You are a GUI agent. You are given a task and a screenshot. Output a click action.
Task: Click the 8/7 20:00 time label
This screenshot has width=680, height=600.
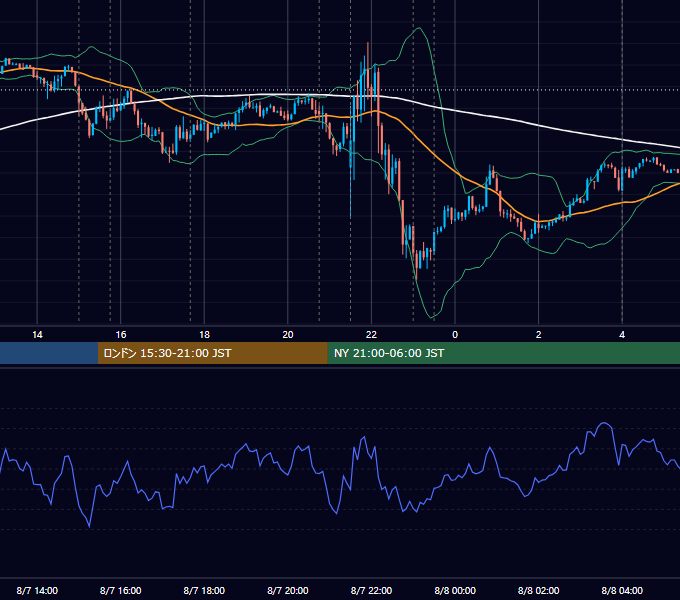tap(288, 590)
